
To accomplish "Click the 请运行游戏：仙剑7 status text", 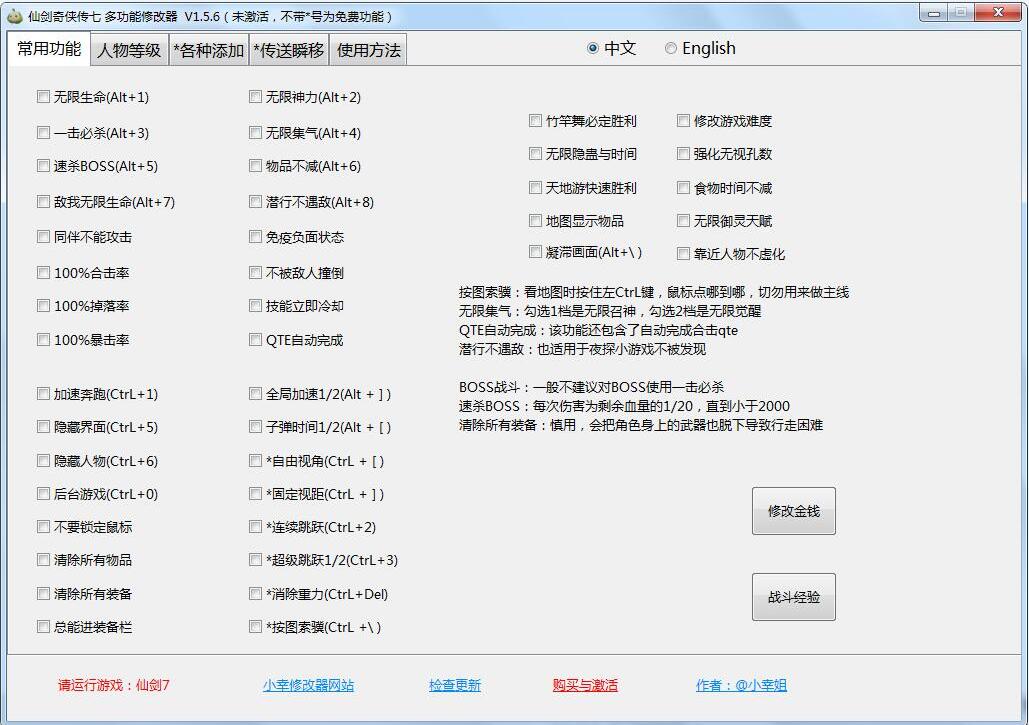I will [114, 686].
